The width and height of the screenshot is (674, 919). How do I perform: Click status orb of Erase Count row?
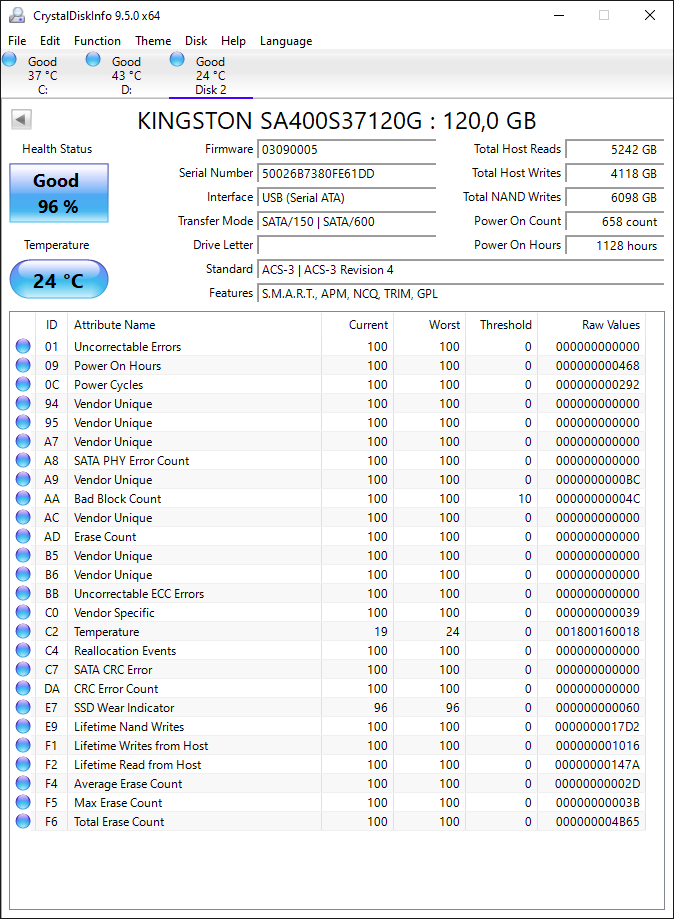pyautogui.click(x=23, y=536)
